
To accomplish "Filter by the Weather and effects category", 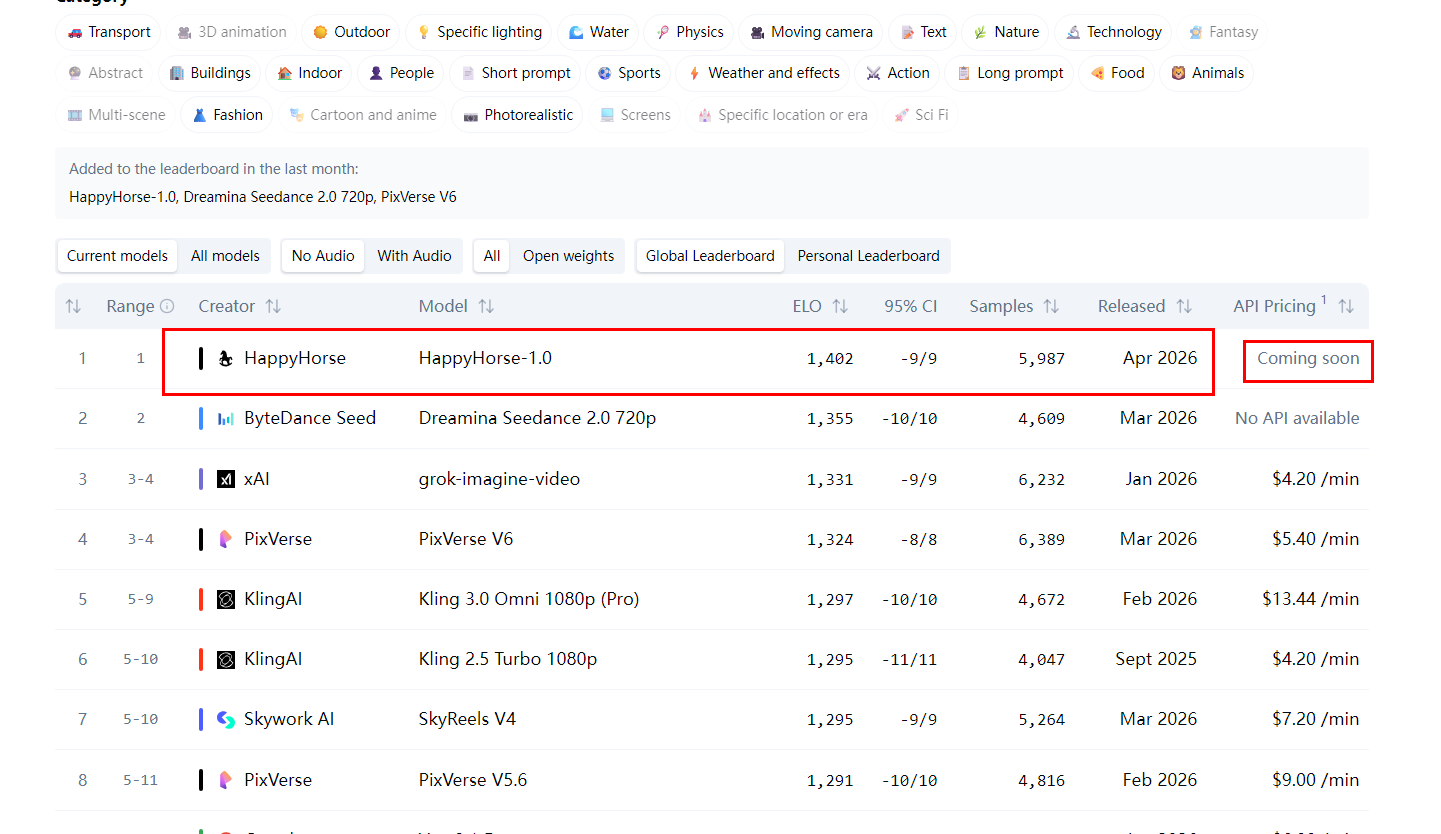I will click(x=763, y=73).
